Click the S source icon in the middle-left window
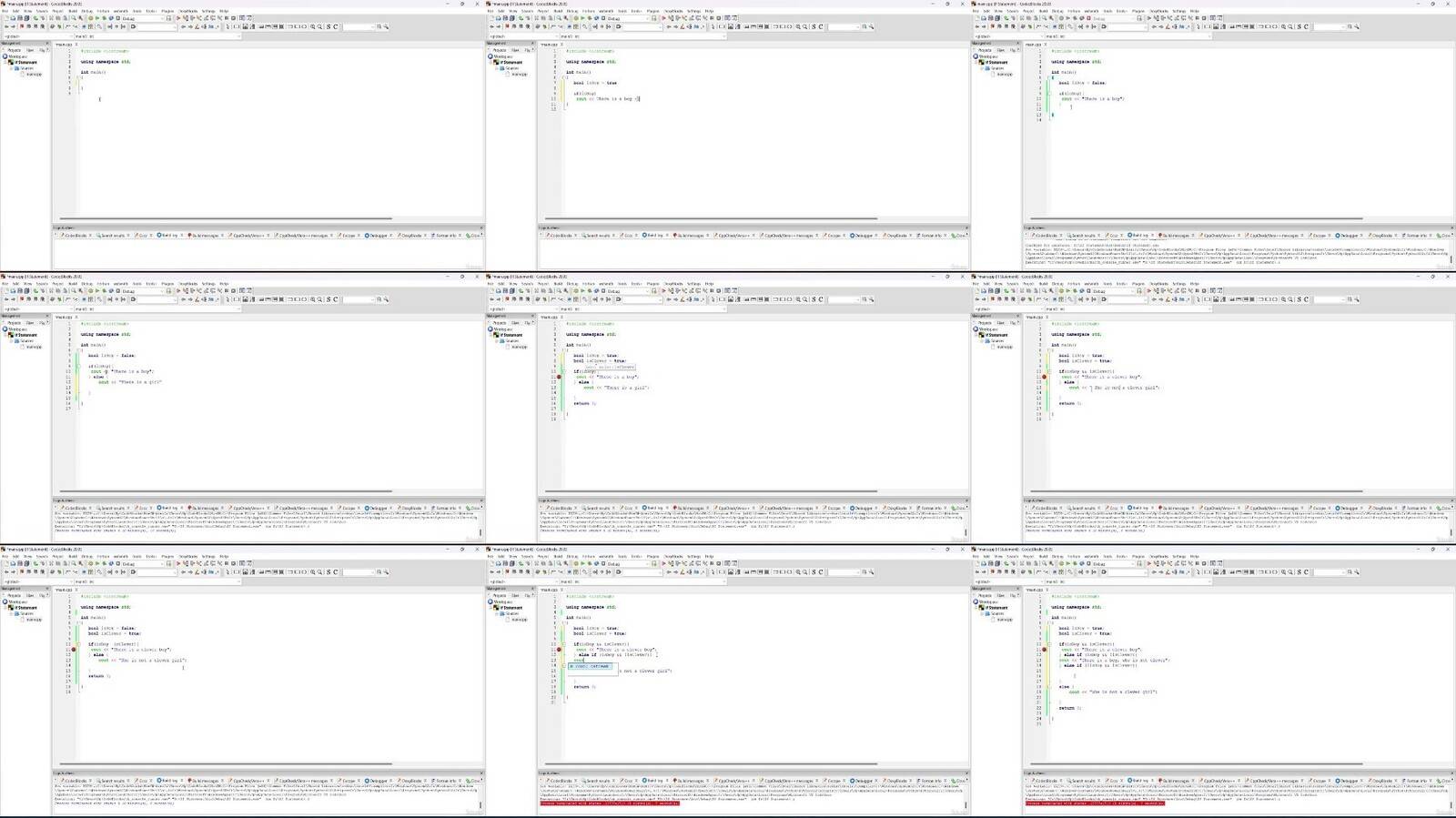 pos(328,299)
